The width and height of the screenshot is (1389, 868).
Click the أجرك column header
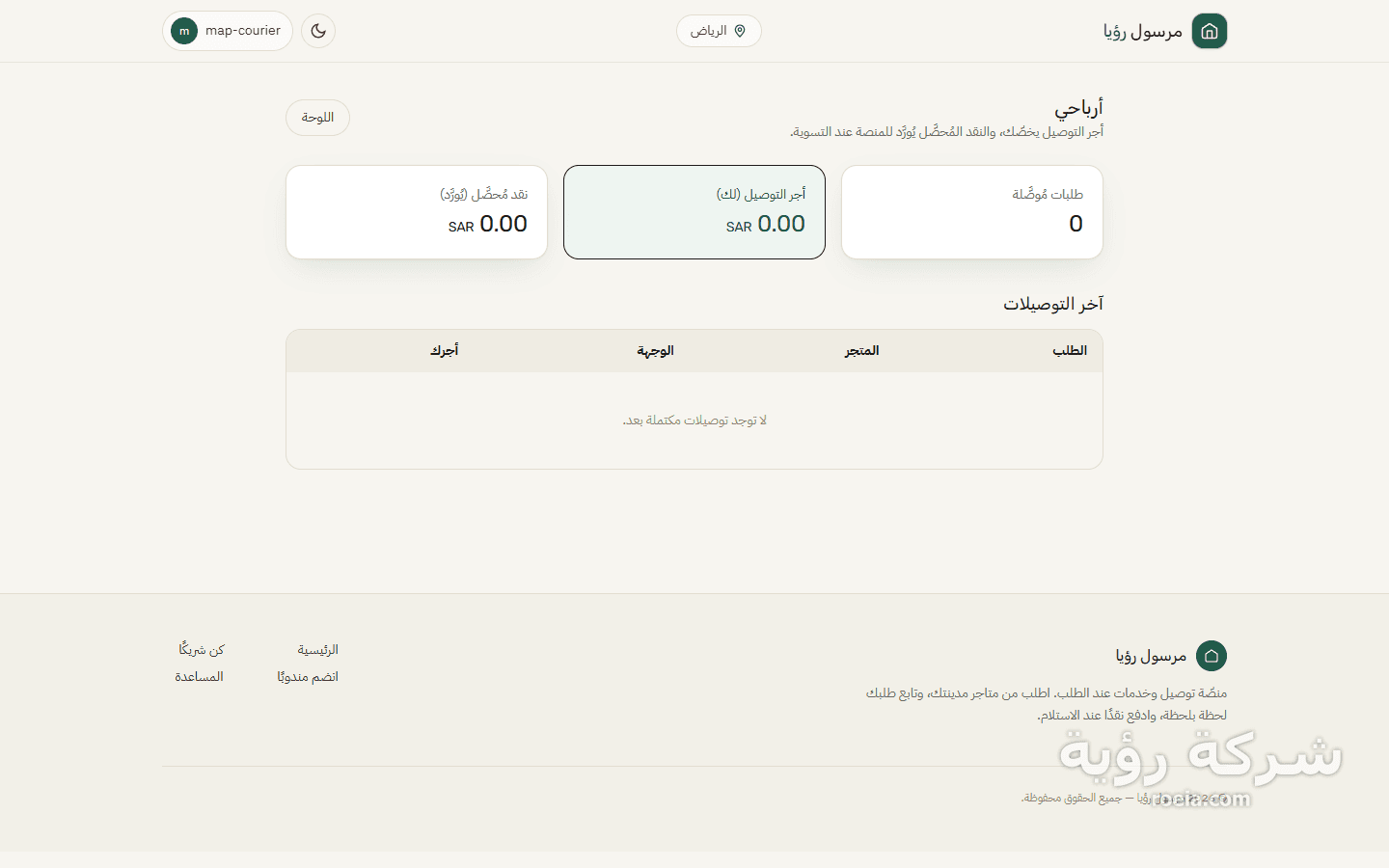click(444, 351)
